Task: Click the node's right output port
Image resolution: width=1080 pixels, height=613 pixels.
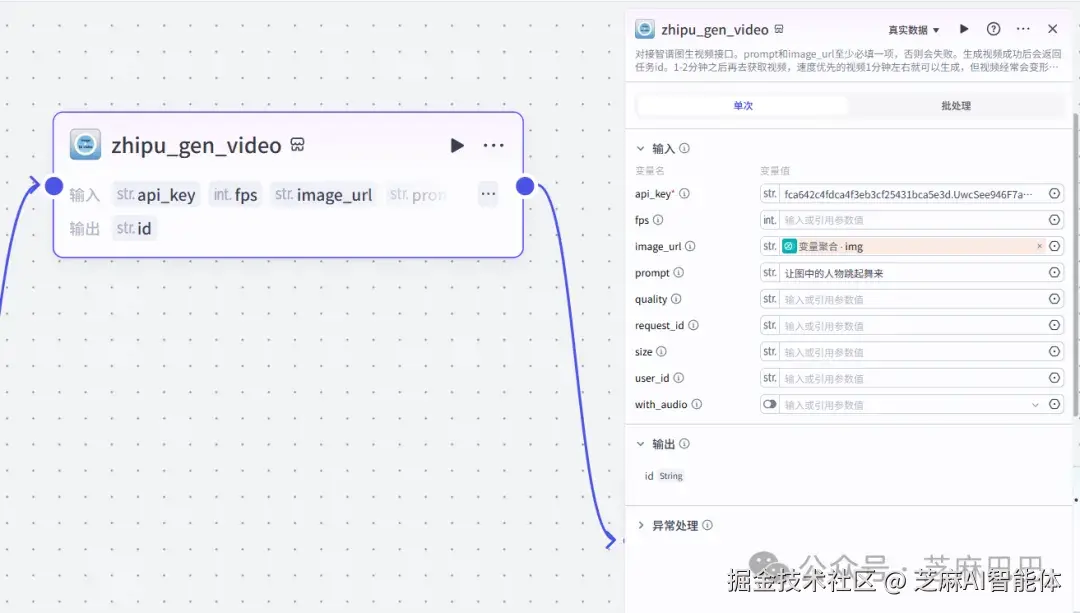Action: [x=525, y=186]
